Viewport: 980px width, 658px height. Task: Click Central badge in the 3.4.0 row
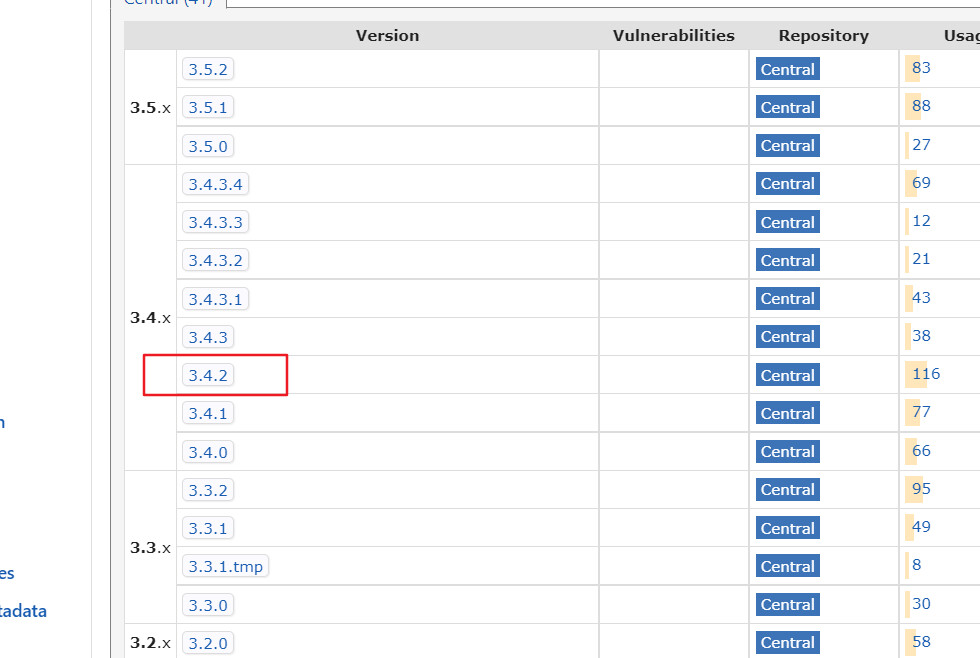pos(788,452)
